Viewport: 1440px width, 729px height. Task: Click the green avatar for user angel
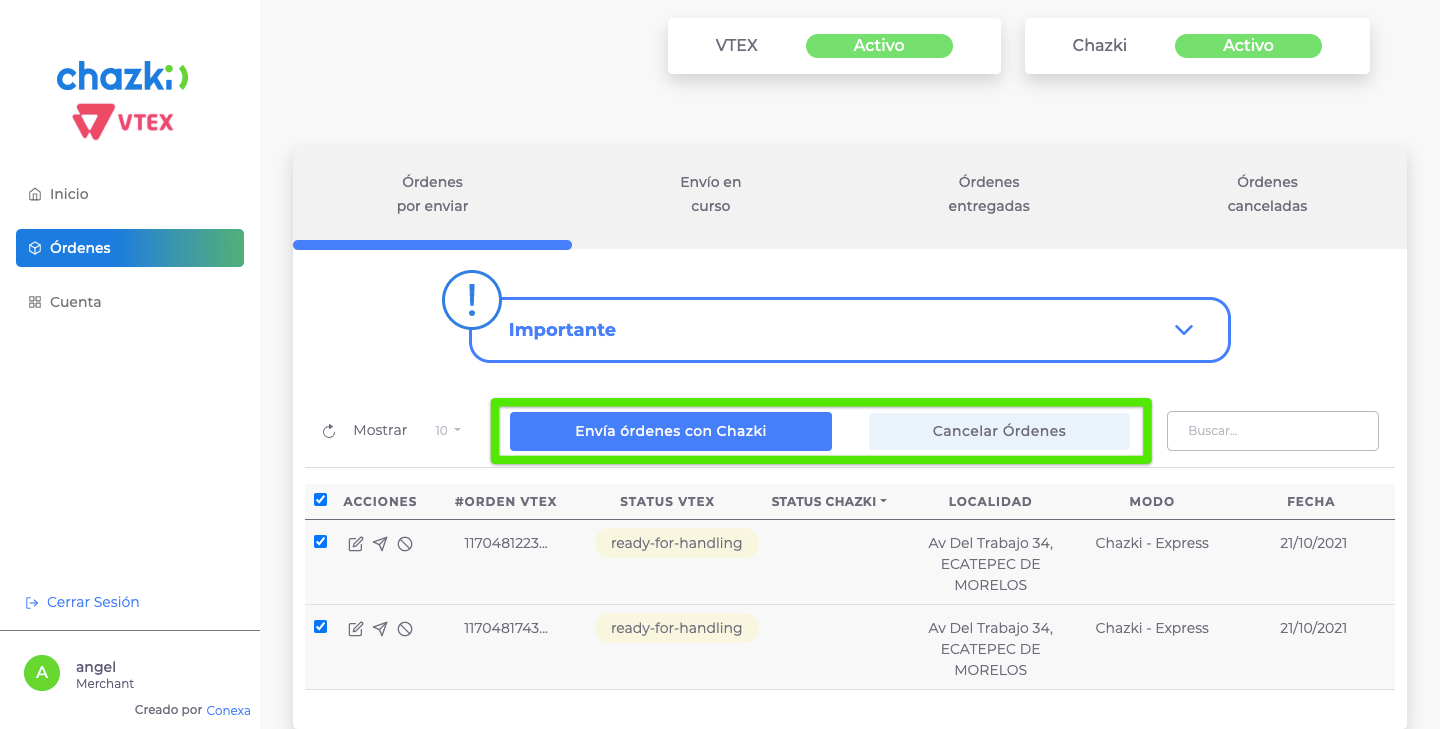click(x=42, y=673)
